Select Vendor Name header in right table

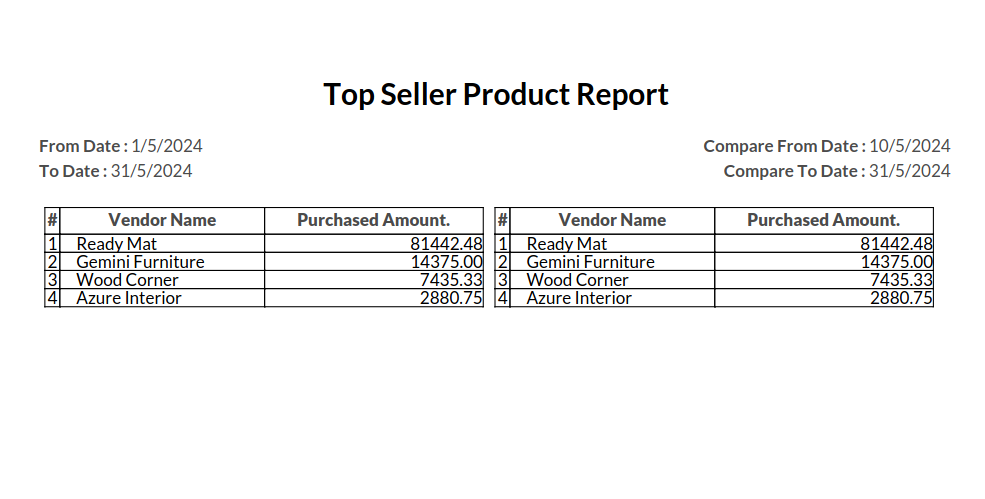click(x=612, y=220)
